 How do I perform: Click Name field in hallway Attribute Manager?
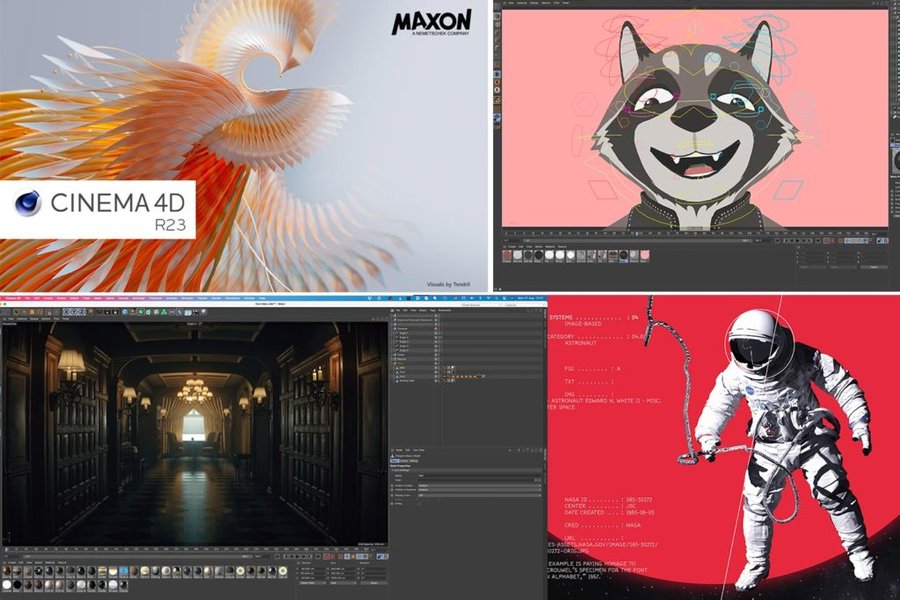(x=479, y=476)
